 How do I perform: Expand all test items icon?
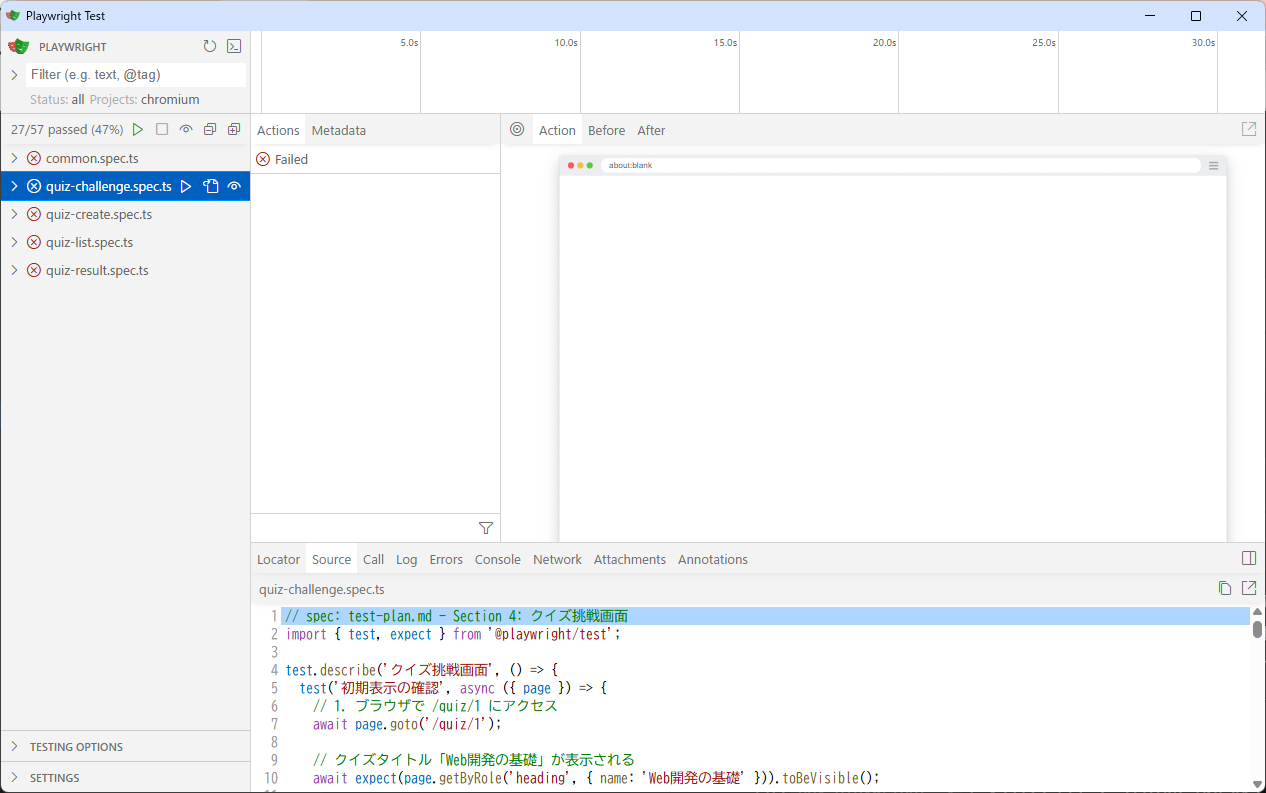pyautogui.click(x=234, y=130)
